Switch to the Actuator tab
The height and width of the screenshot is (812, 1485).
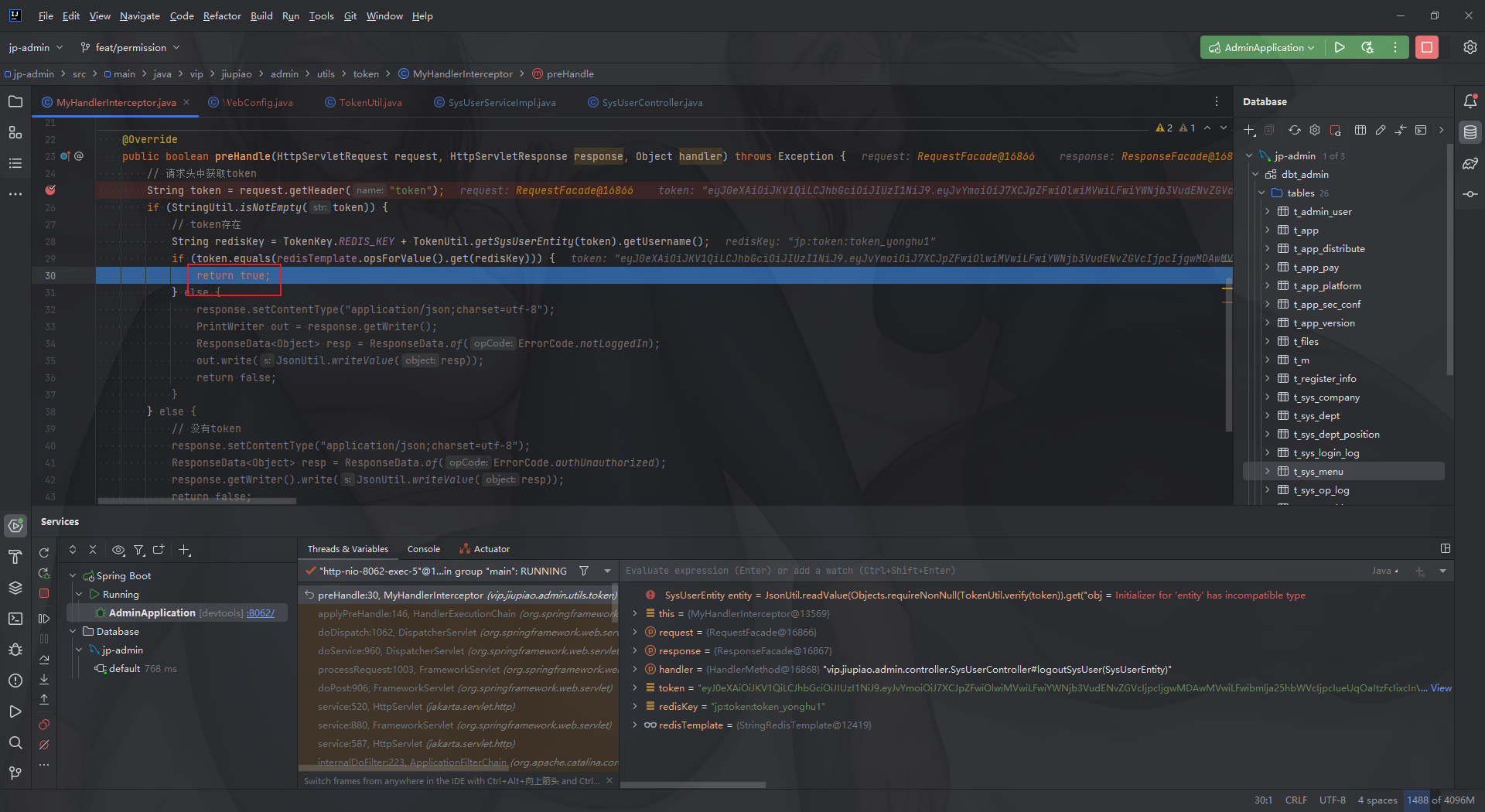[x=484, y=548]
